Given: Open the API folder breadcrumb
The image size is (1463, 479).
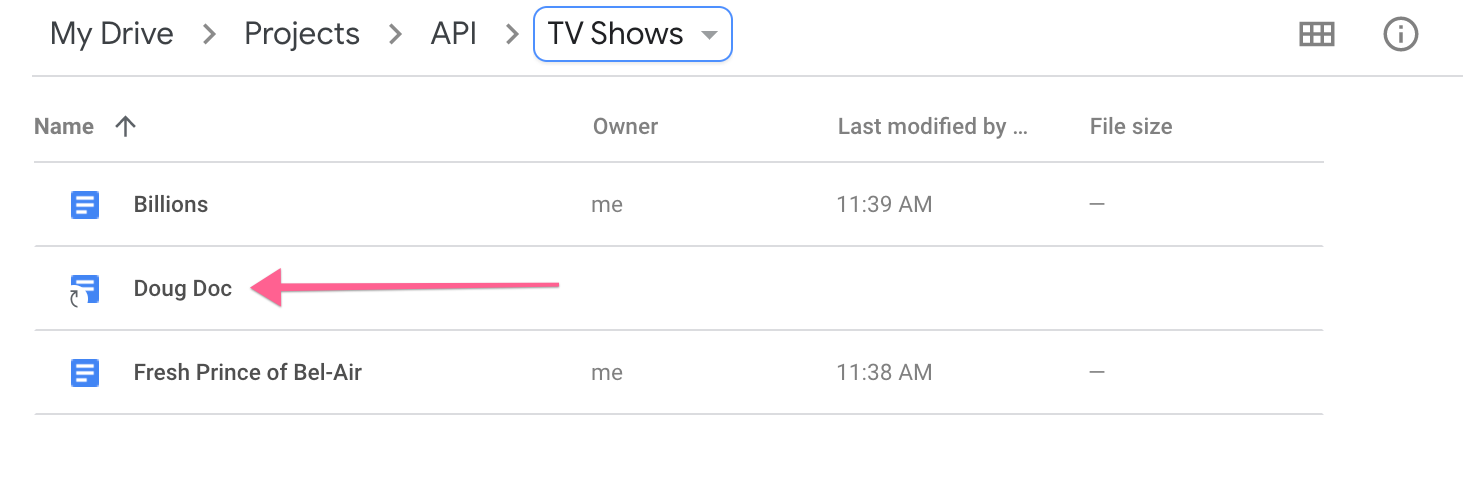Looking at the screenshot, I should tap(454, 34).
